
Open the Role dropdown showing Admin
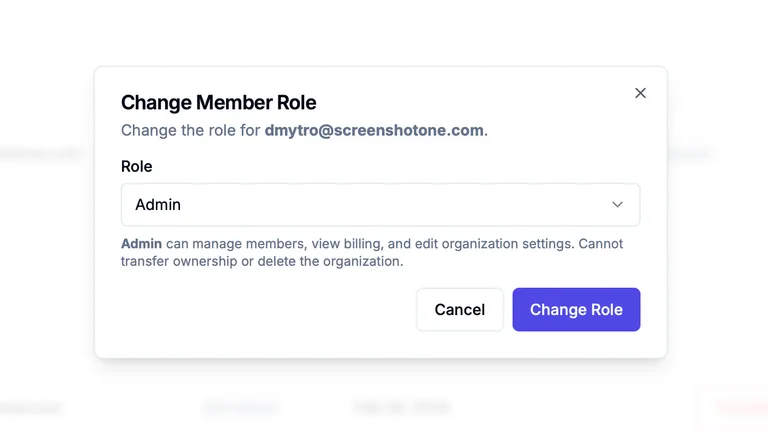pyautogui.click(x=381, y=205)
